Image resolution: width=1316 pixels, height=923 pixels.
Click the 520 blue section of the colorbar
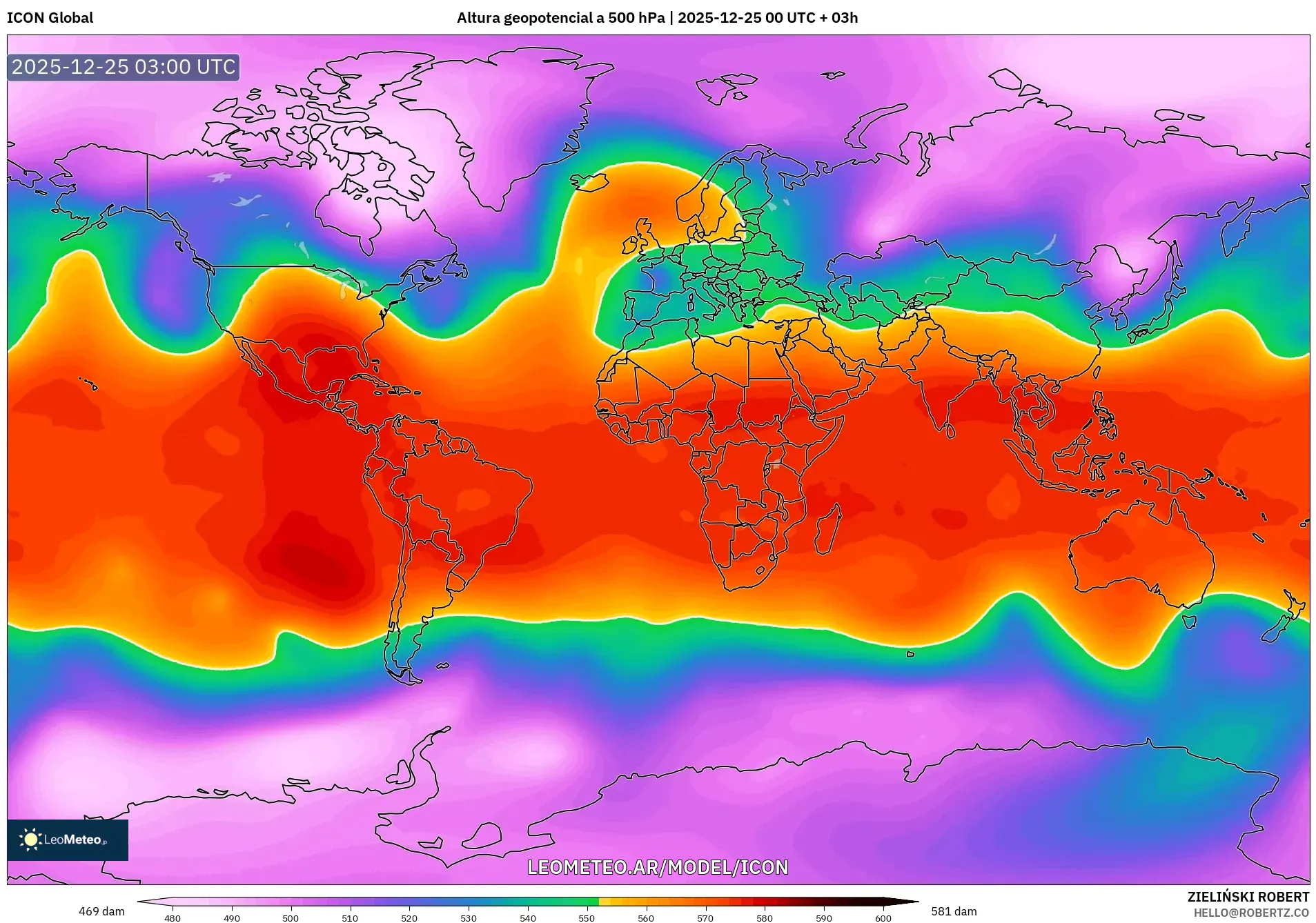(409, 902)
